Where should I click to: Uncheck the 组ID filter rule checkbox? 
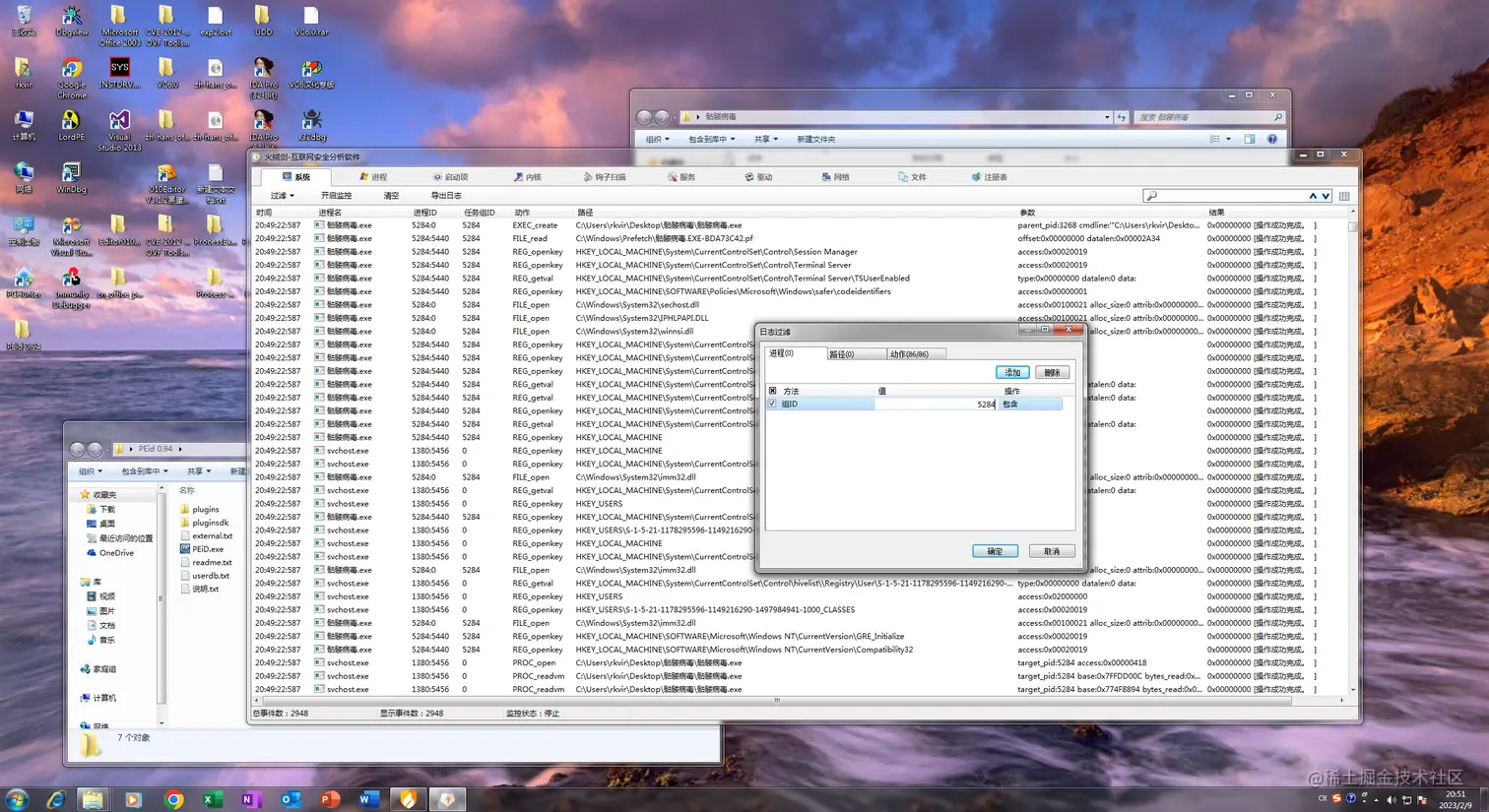click(x=772, y=404)
